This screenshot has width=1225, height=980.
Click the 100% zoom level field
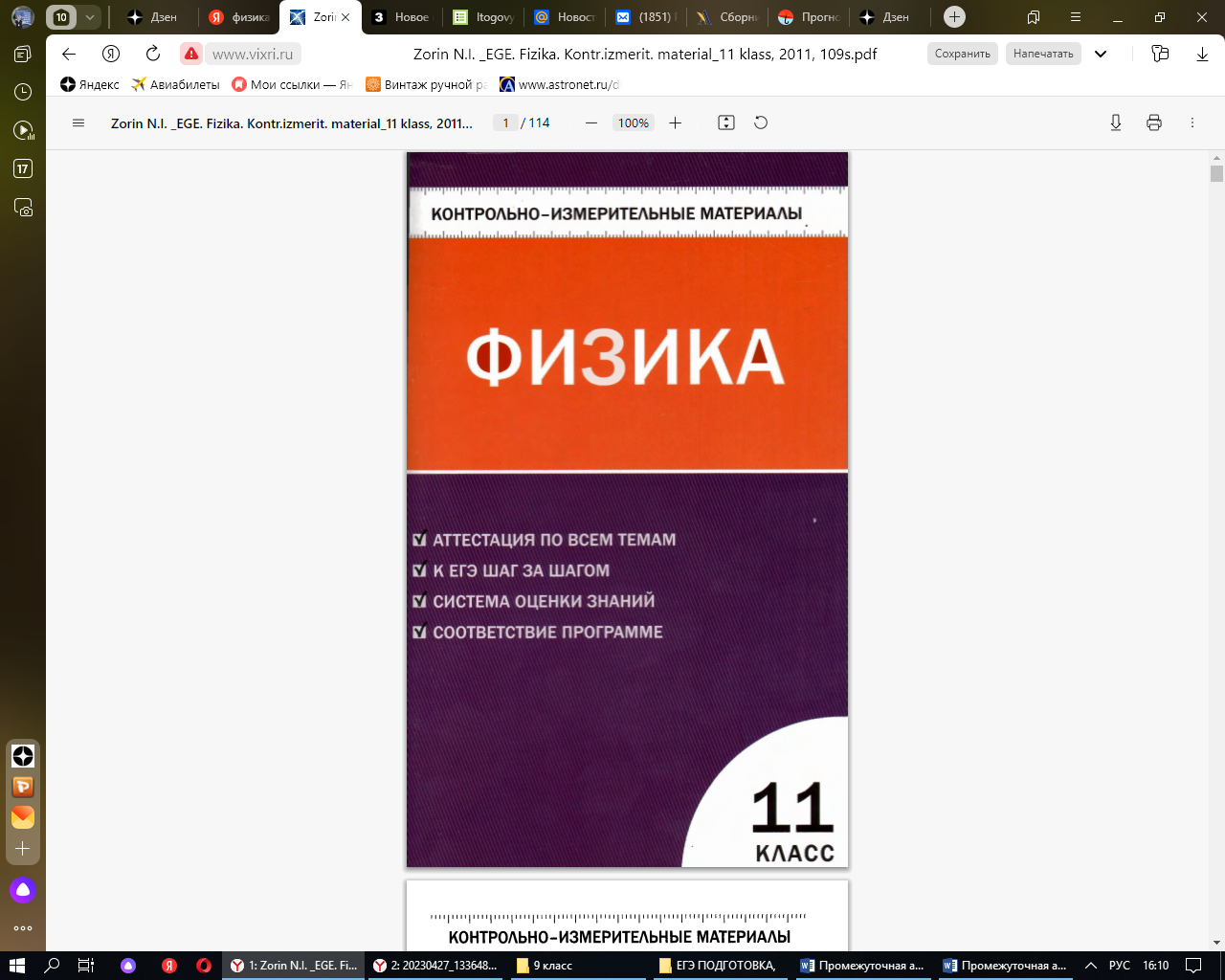[x=634, y=122]
